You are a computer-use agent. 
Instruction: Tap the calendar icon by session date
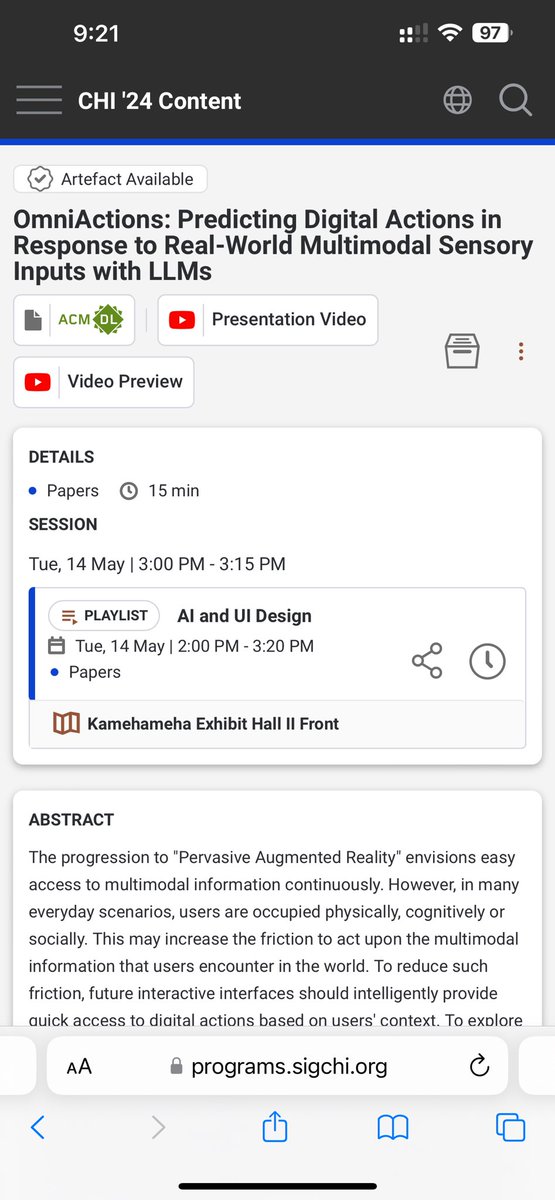pos(57,646)
